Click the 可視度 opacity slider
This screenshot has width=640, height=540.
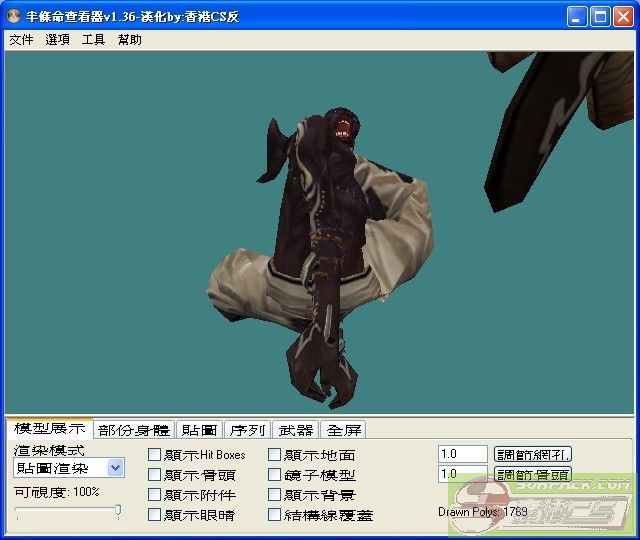68,511
